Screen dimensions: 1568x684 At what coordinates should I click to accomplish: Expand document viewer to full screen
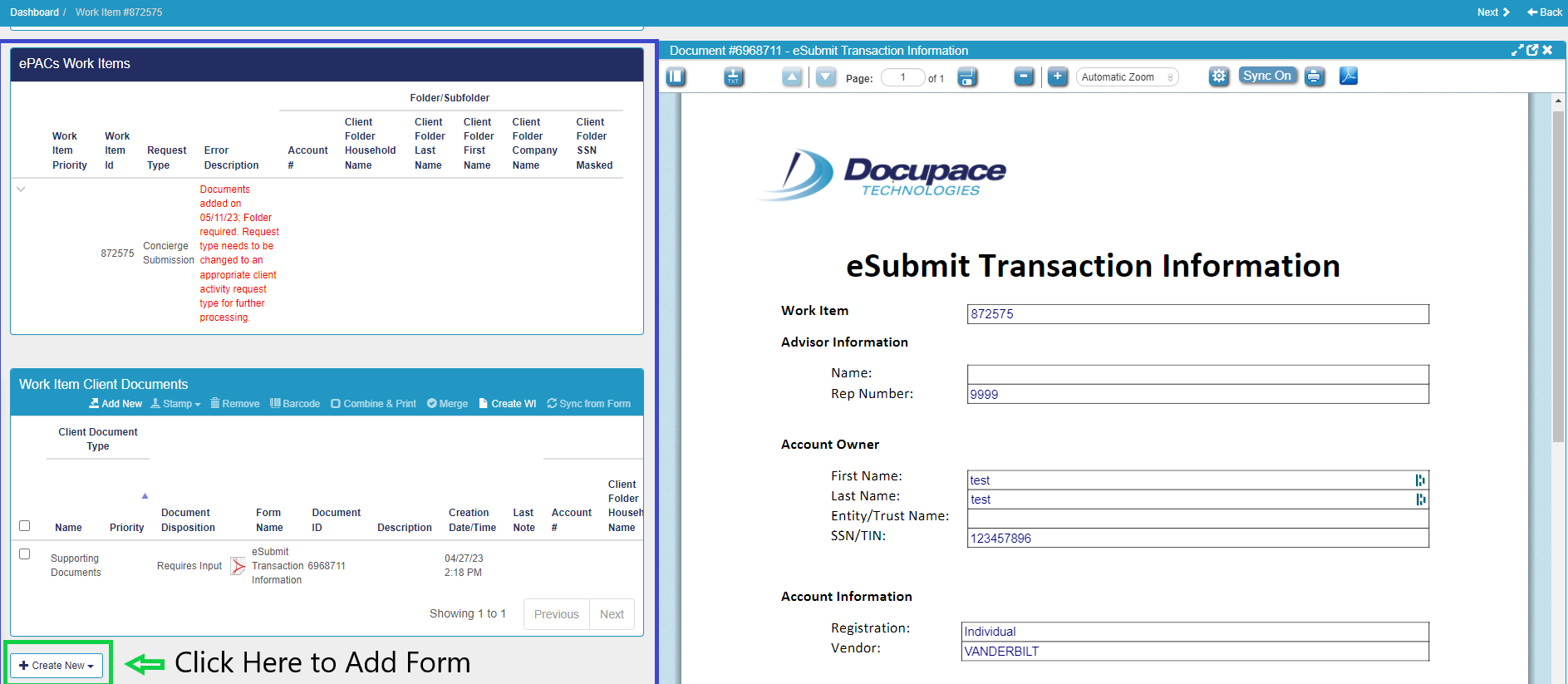pos(1517,50)
